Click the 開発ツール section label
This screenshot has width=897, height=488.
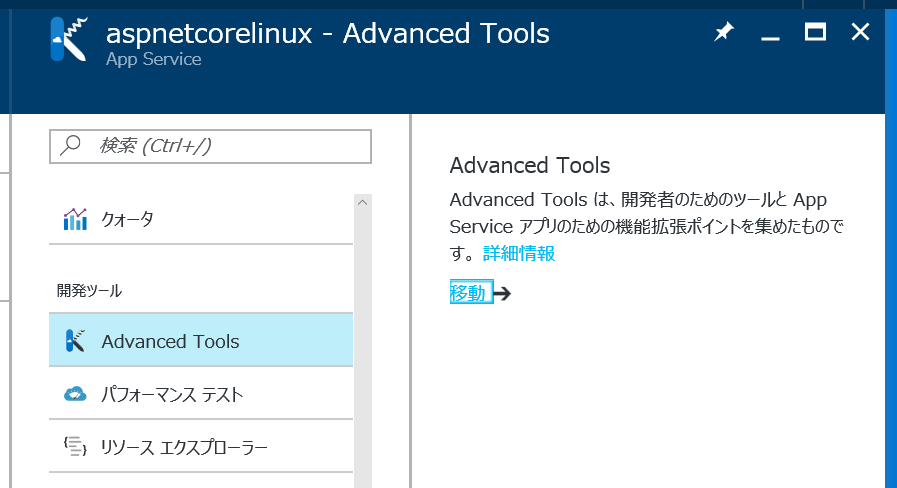[89, 291]
